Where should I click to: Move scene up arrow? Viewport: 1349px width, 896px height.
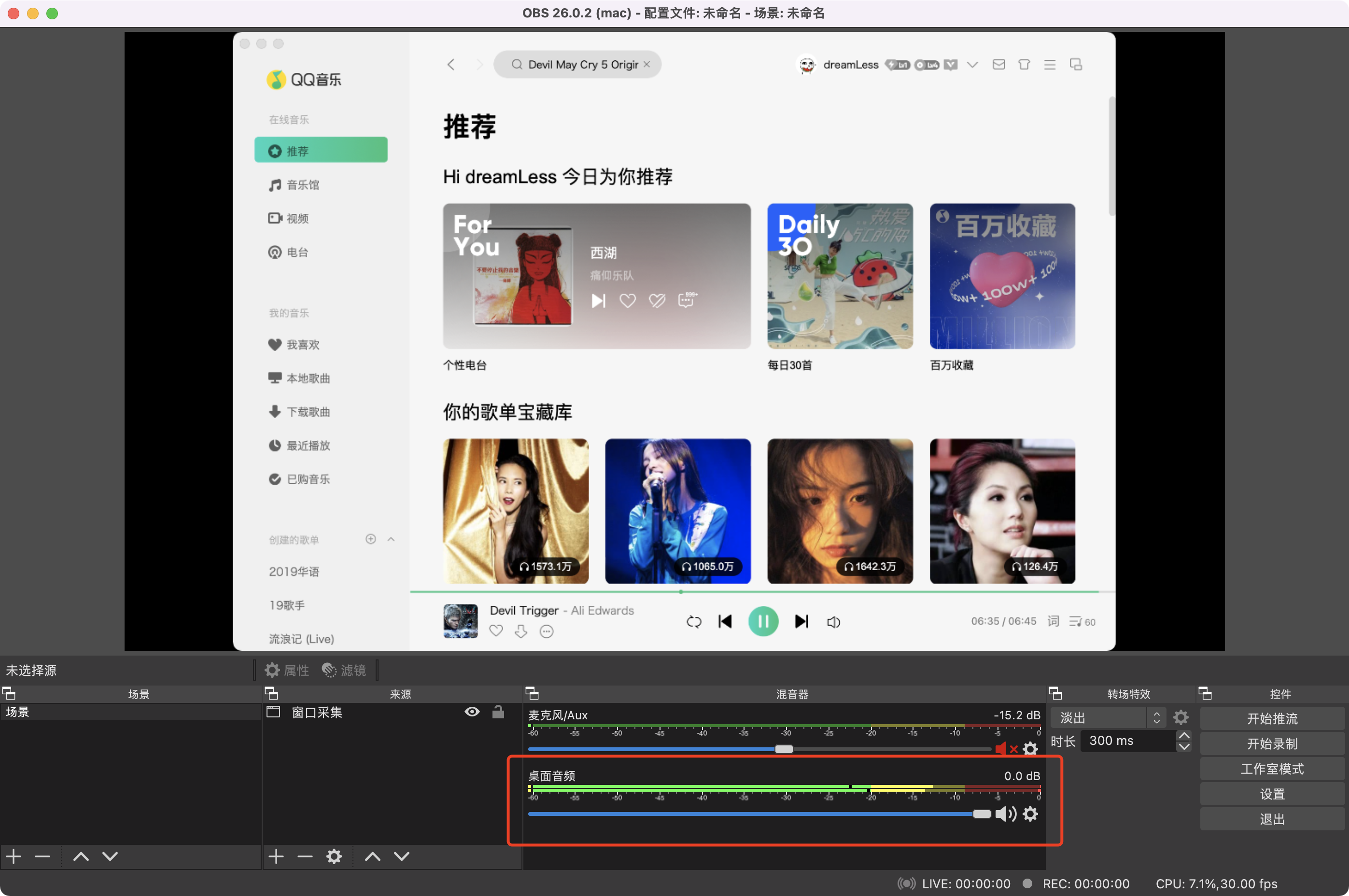tap(81, 856)
